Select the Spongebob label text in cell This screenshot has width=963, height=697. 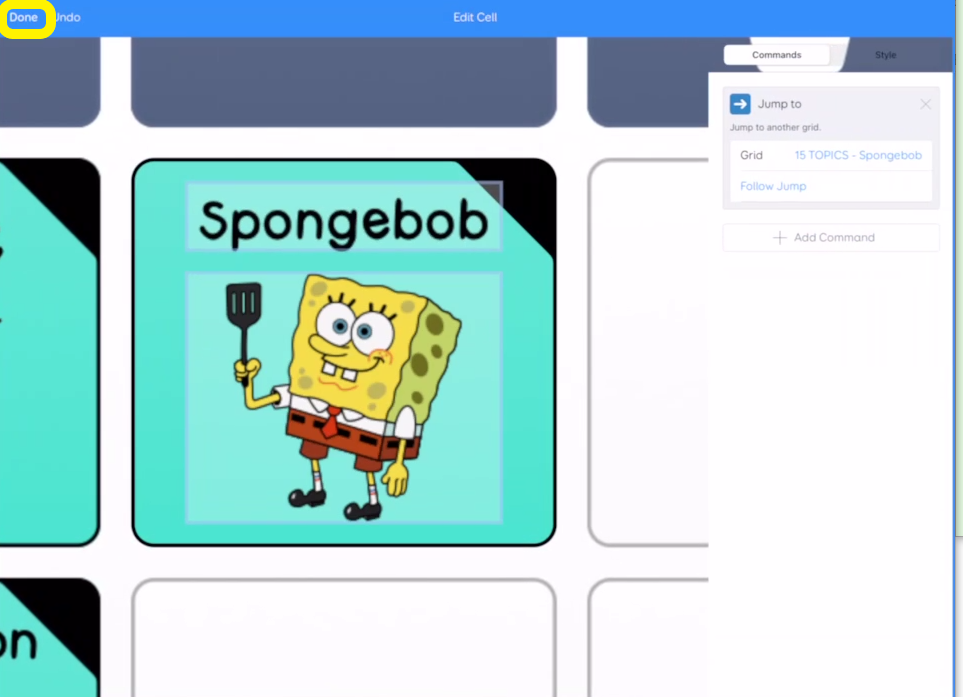pos(344,217)
